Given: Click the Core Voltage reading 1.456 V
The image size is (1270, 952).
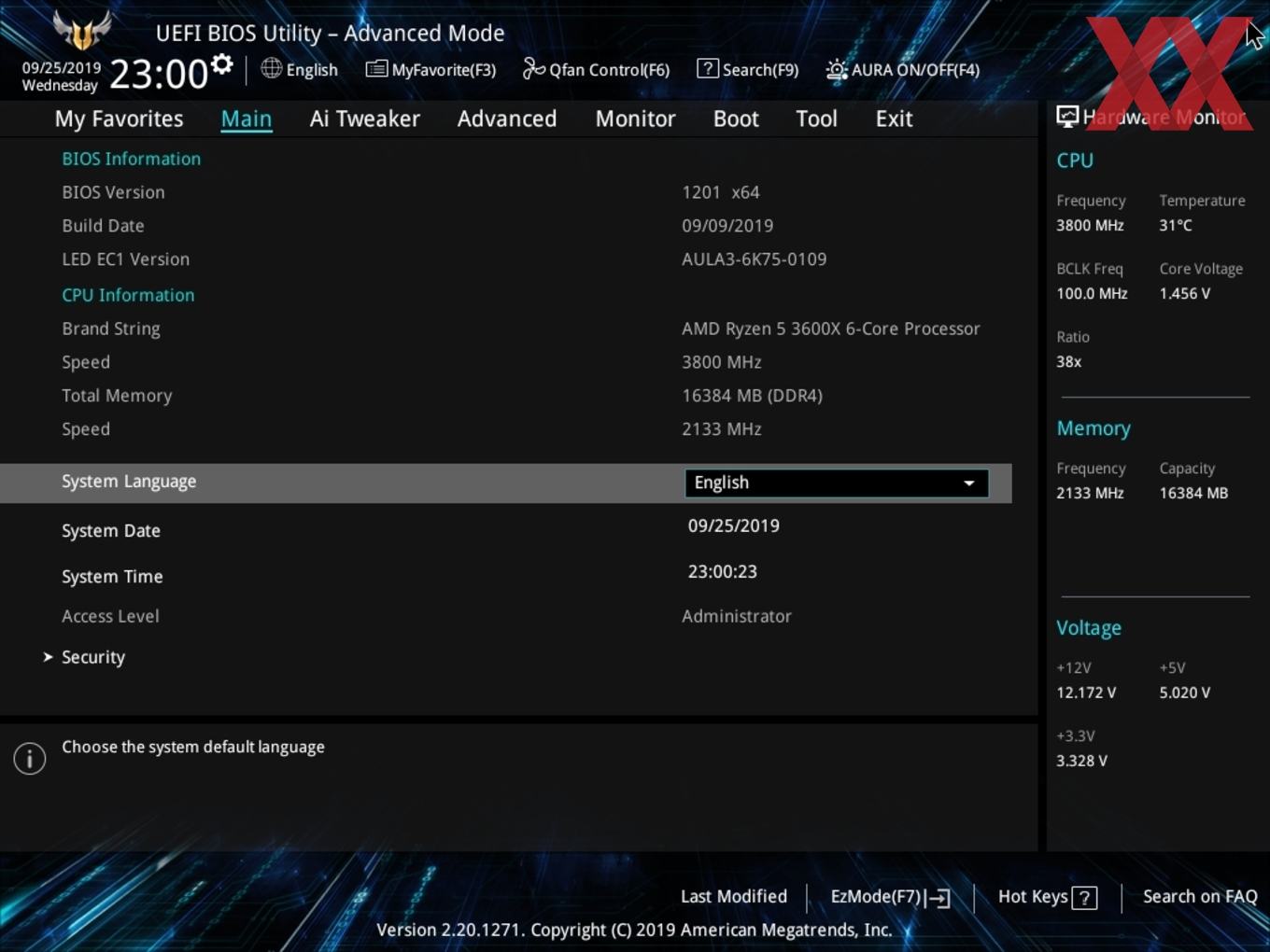Looking at the screenshot, I should pyautogui.click(x=1185, y=294).
